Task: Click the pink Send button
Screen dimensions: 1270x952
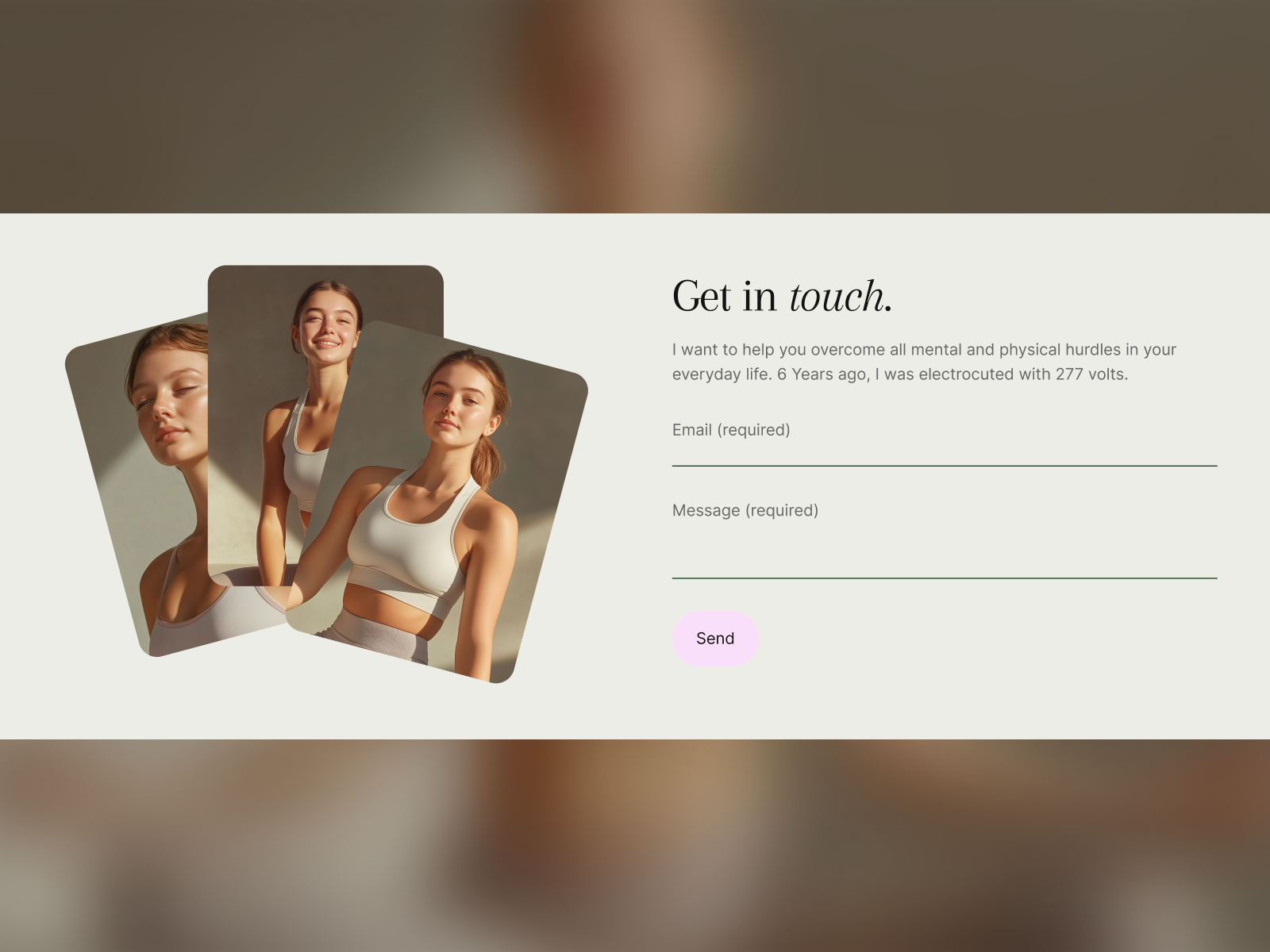Action: pos(715,639)
